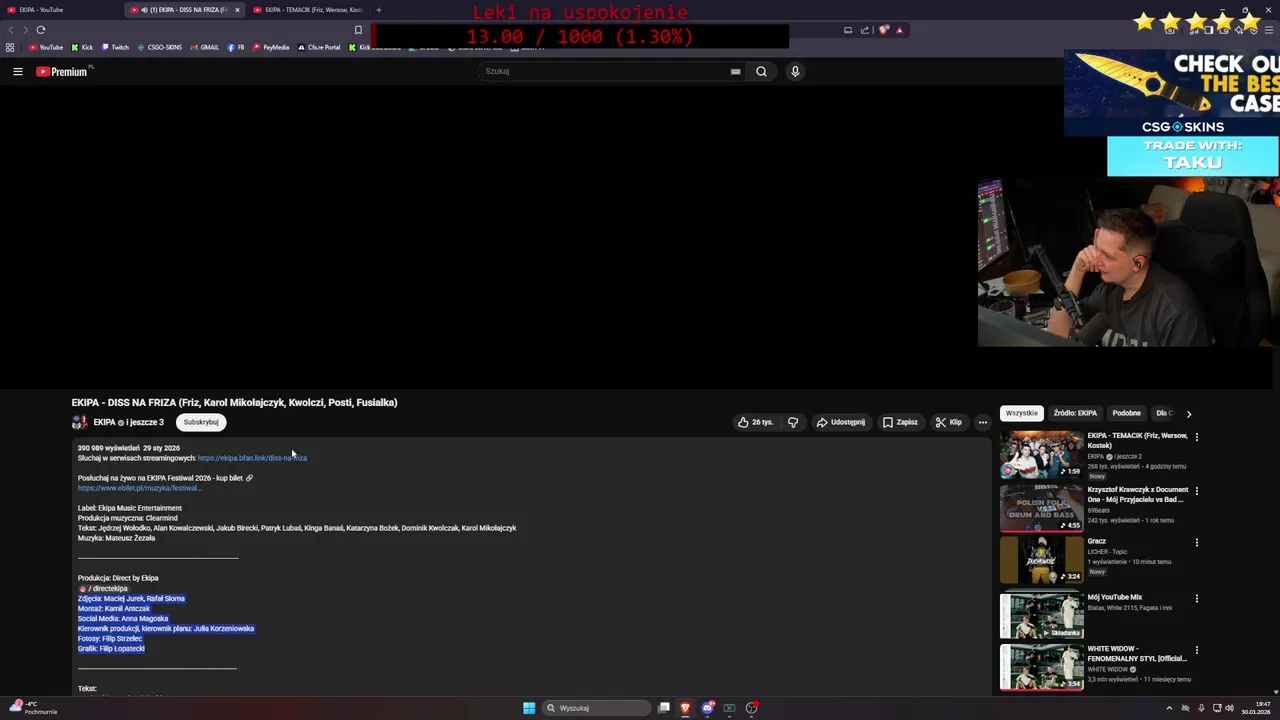
Task: Start voice search with microphone icon
Action: (x=795, y=71)
